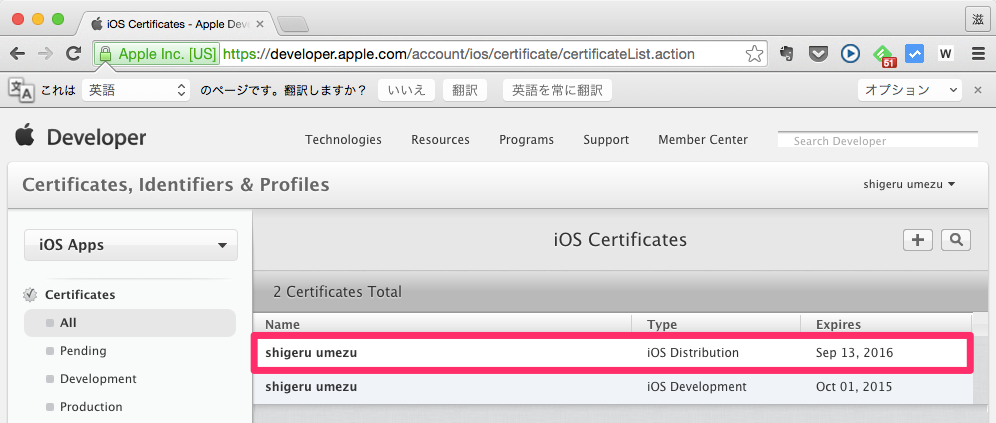This screenshot has width=996, height=423.
Task: Open the shigeru umezu iOS Development certificate row
Action: [x=613, y=386]
